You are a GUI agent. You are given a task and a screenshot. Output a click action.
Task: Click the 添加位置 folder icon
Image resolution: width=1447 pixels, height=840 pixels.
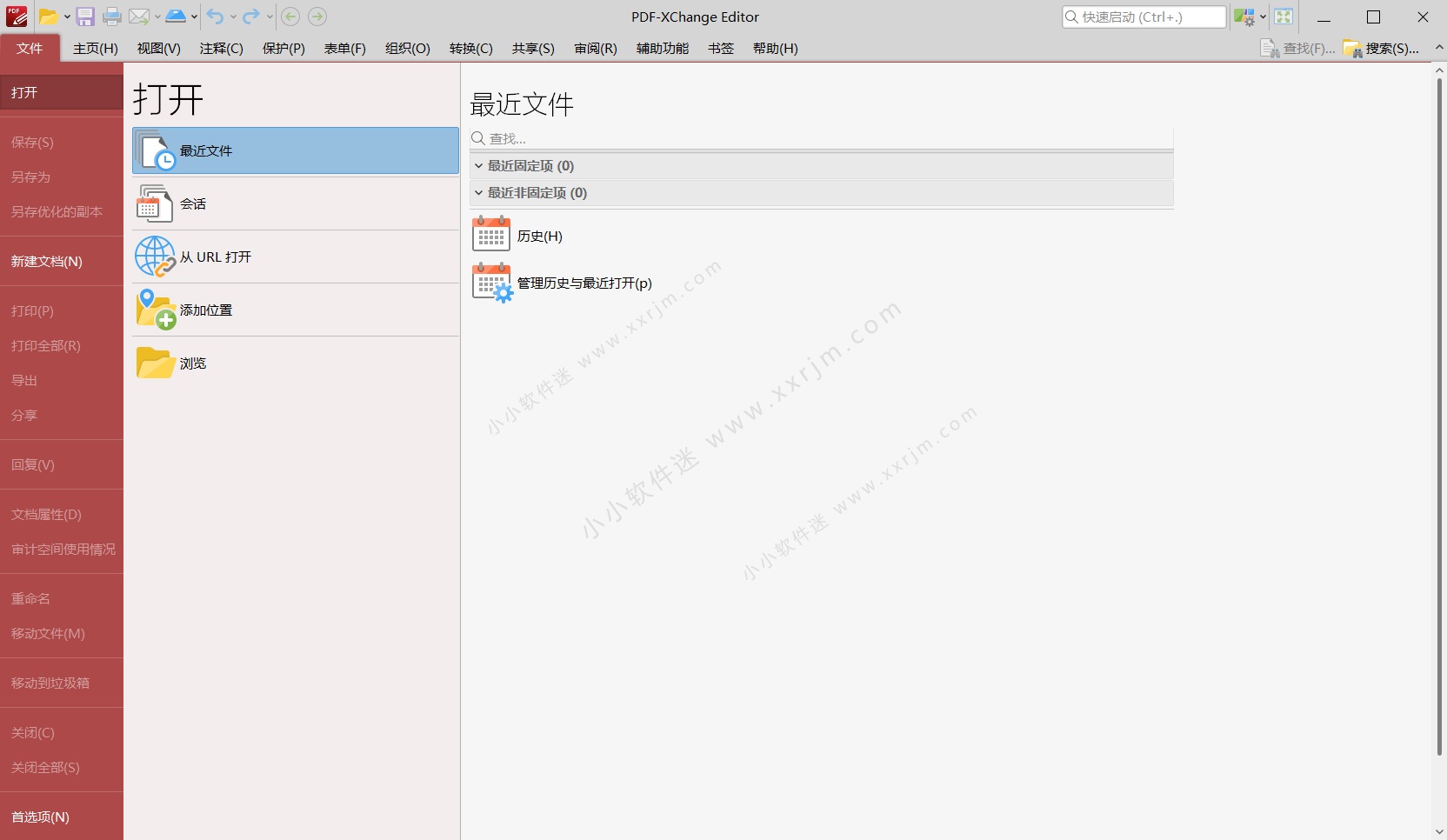point(155,310)
